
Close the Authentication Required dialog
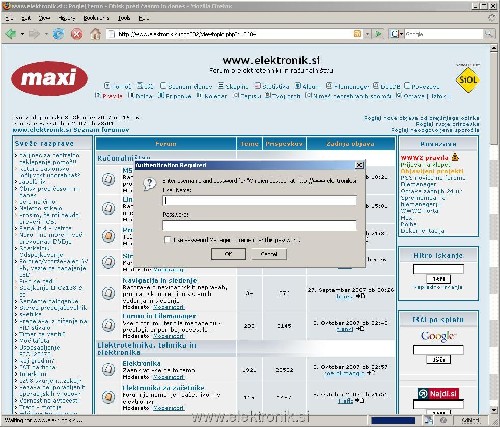(x=359, y=165)
